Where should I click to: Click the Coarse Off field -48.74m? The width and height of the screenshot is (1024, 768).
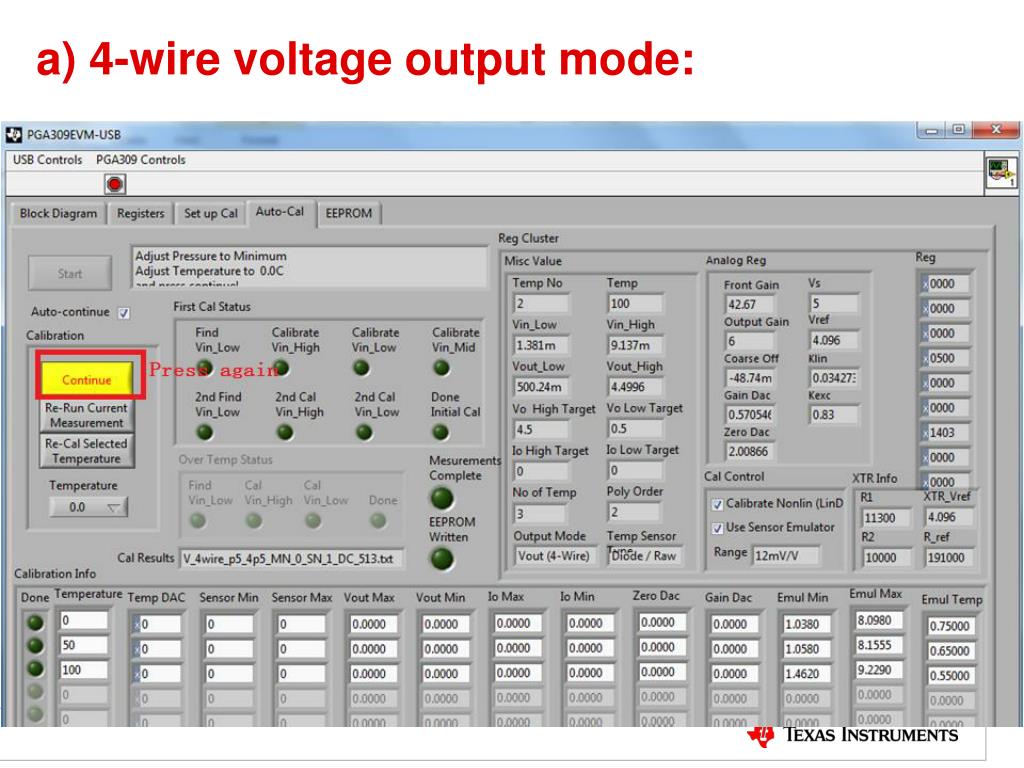pos(750,378)
